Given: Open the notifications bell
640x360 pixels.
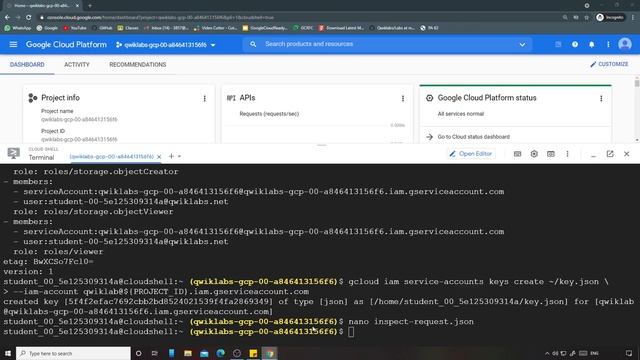Looking at the screenshot, I should pos(591,44).
